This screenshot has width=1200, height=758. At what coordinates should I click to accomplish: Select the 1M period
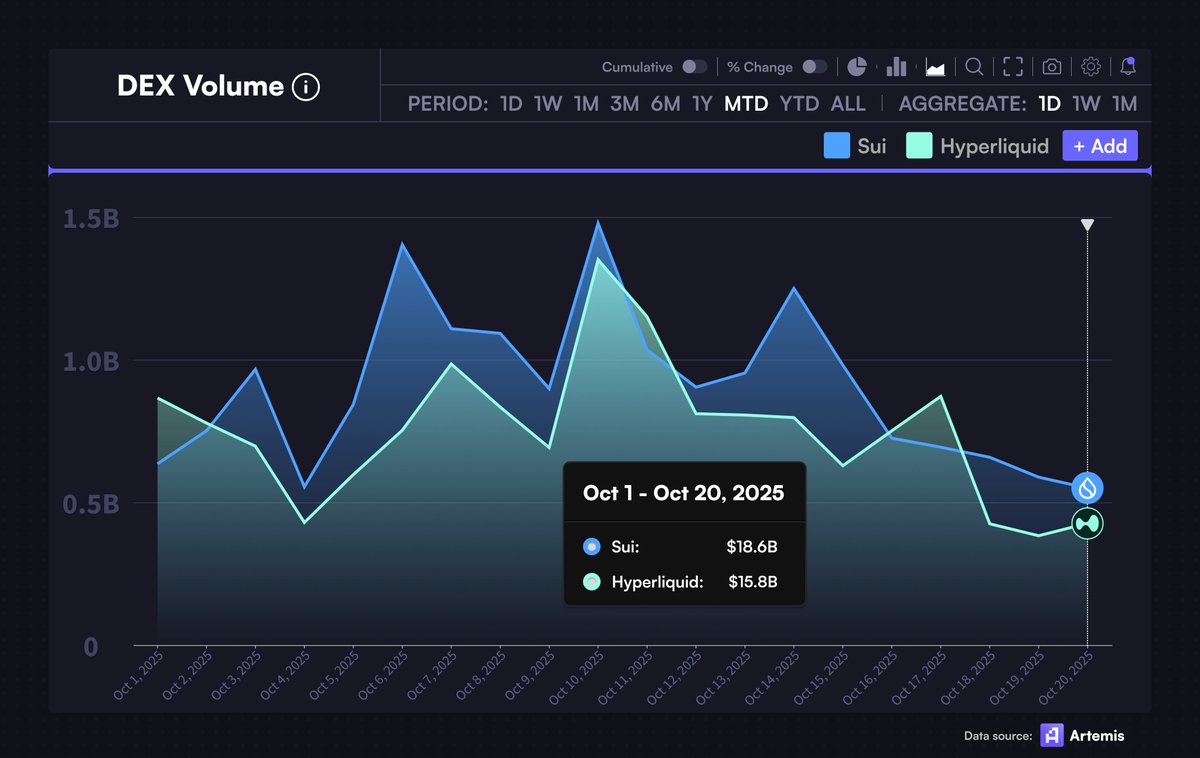click(586, 103)
